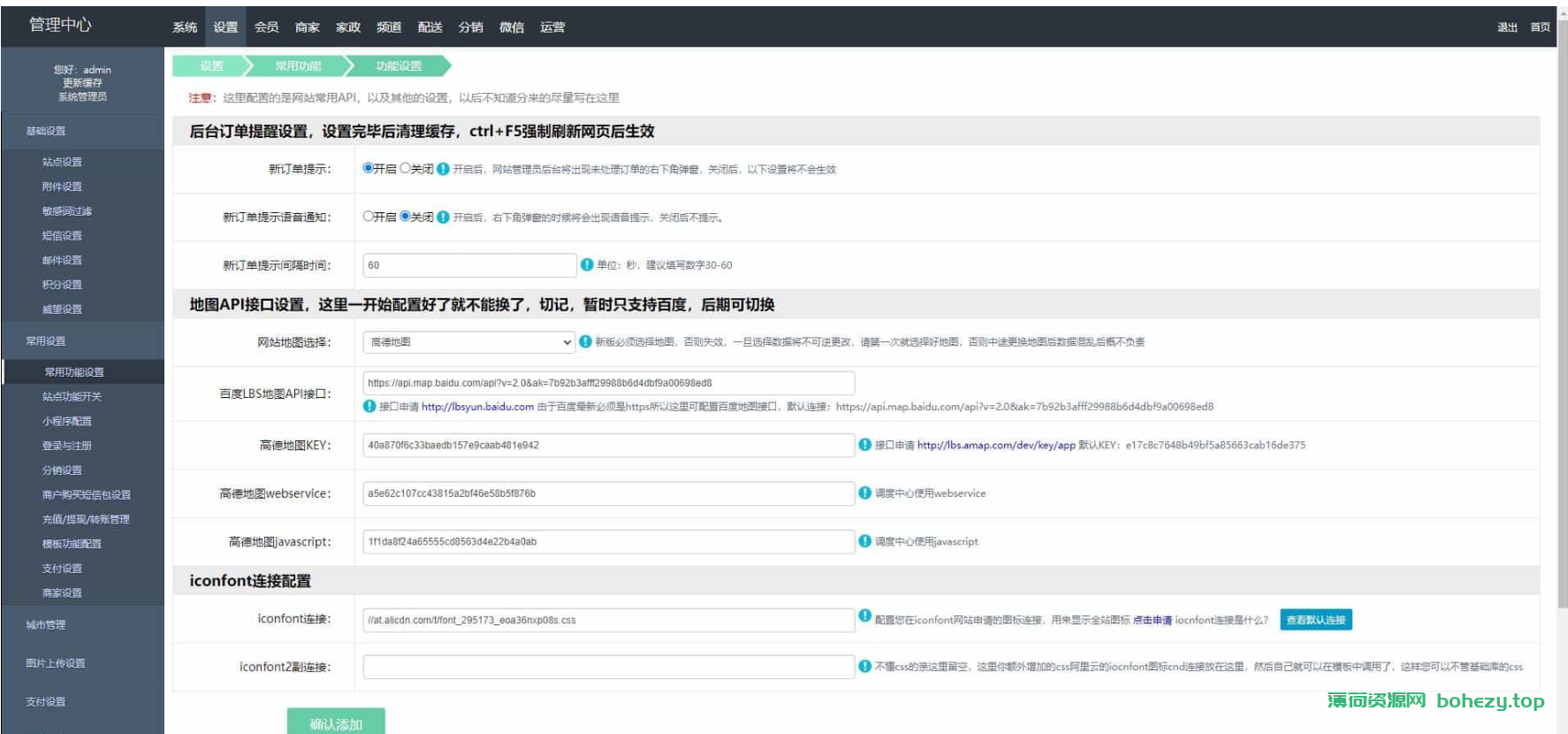Click info icon next to iconfont连接 field
Screen dimensions: 1568x734
[x=865, y=615]
